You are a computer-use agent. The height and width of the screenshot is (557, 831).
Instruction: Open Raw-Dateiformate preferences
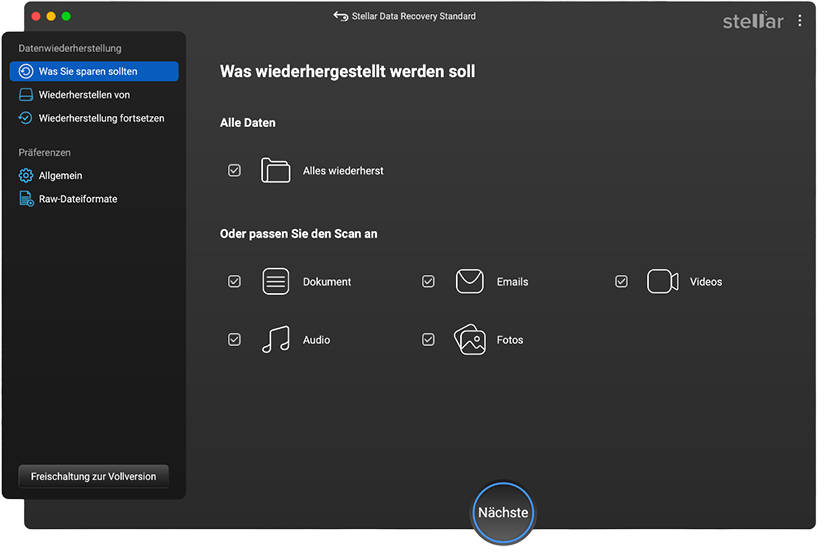pos(77,199)
